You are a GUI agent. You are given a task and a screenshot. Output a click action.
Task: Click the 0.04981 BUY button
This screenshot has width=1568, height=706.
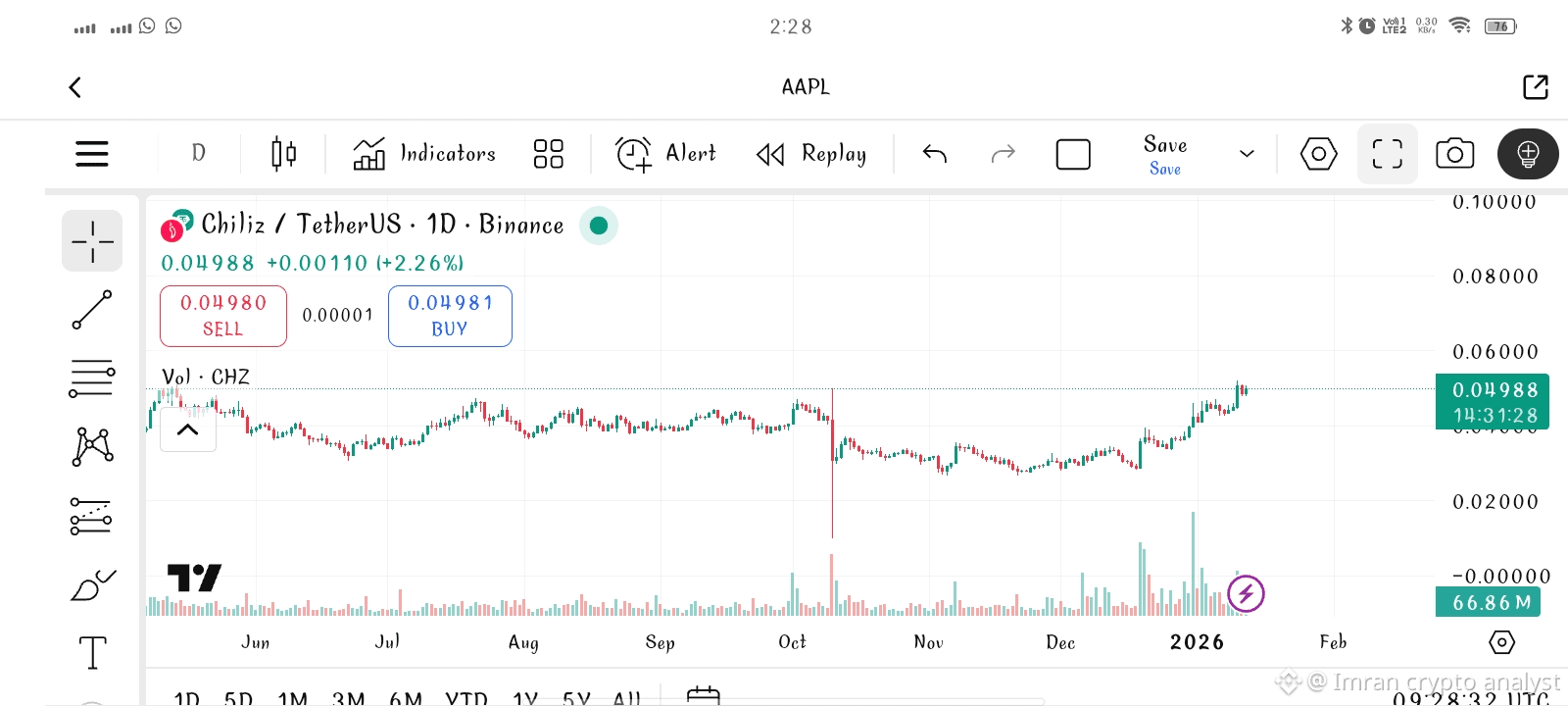[450, 316]
